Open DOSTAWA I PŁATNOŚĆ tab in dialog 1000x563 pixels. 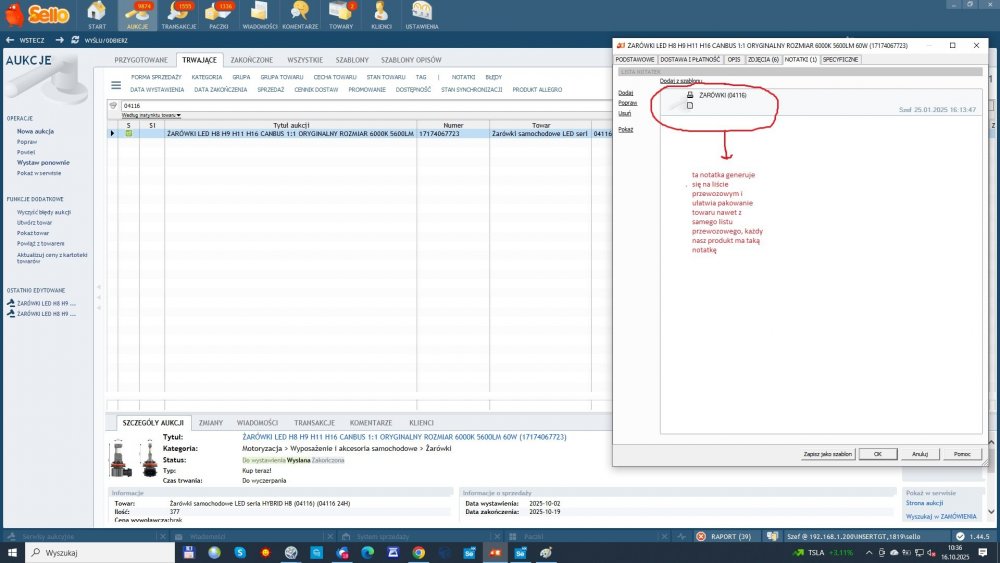point(689,59)
